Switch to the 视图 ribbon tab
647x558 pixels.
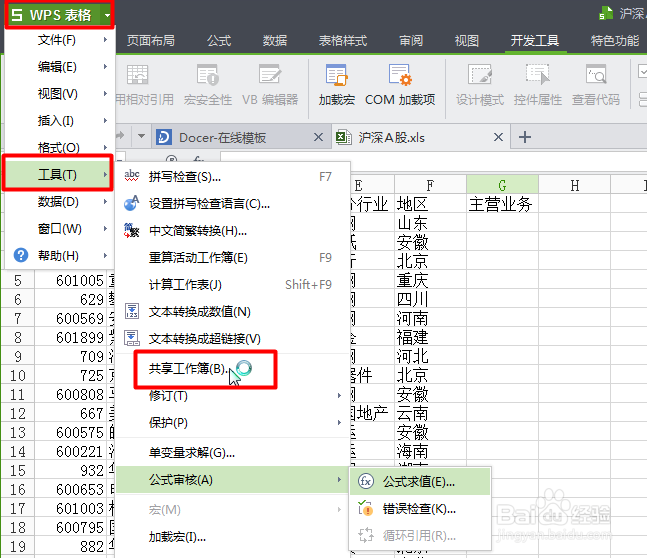click(467, 40)
